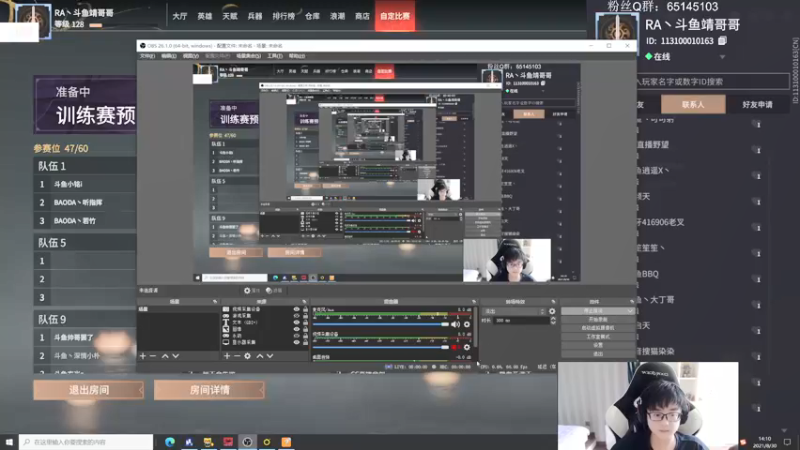Click Settings in the OBS Controls panel
Screen dimensions: 800x450
point(598,345)
